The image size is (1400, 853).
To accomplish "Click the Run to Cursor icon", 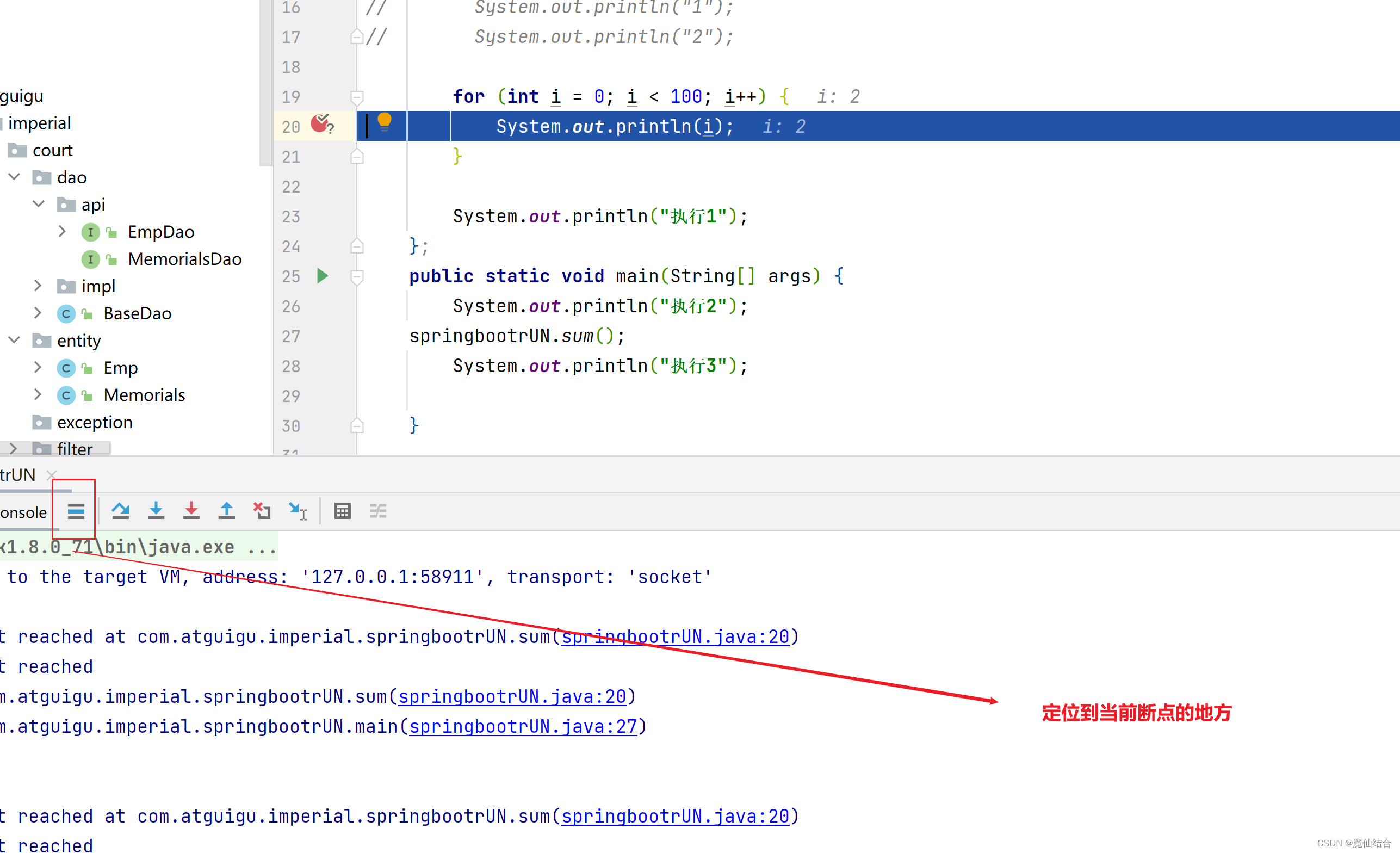I will click(x=298, y=511).
